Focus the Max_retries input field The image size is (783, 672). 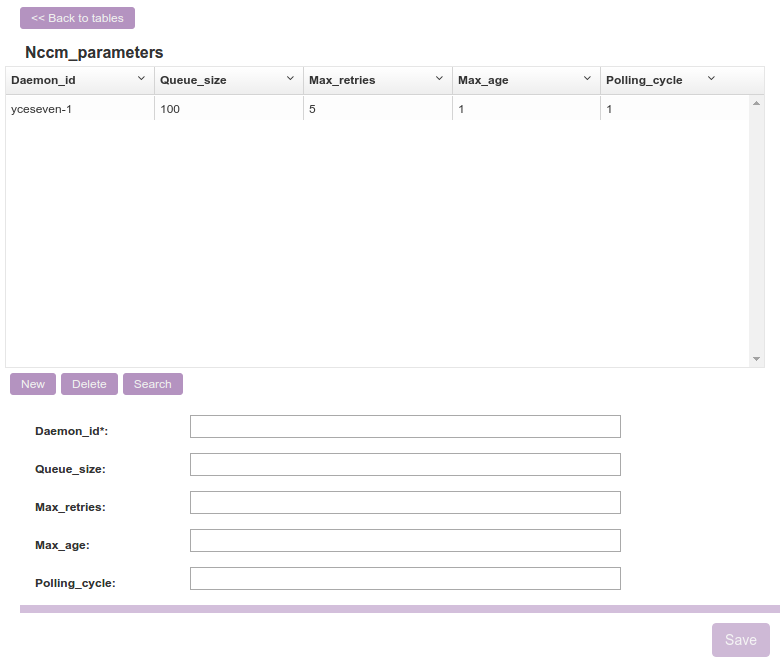point(405,503)
